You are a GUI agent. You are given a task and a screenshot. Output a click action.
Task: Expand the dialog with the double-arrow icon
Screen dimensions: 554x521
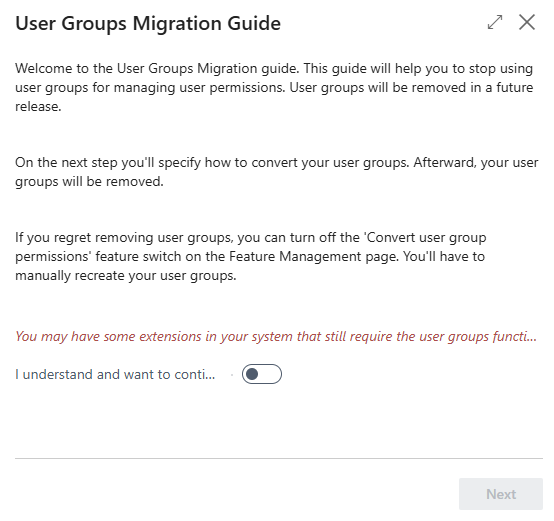[495, 22]
